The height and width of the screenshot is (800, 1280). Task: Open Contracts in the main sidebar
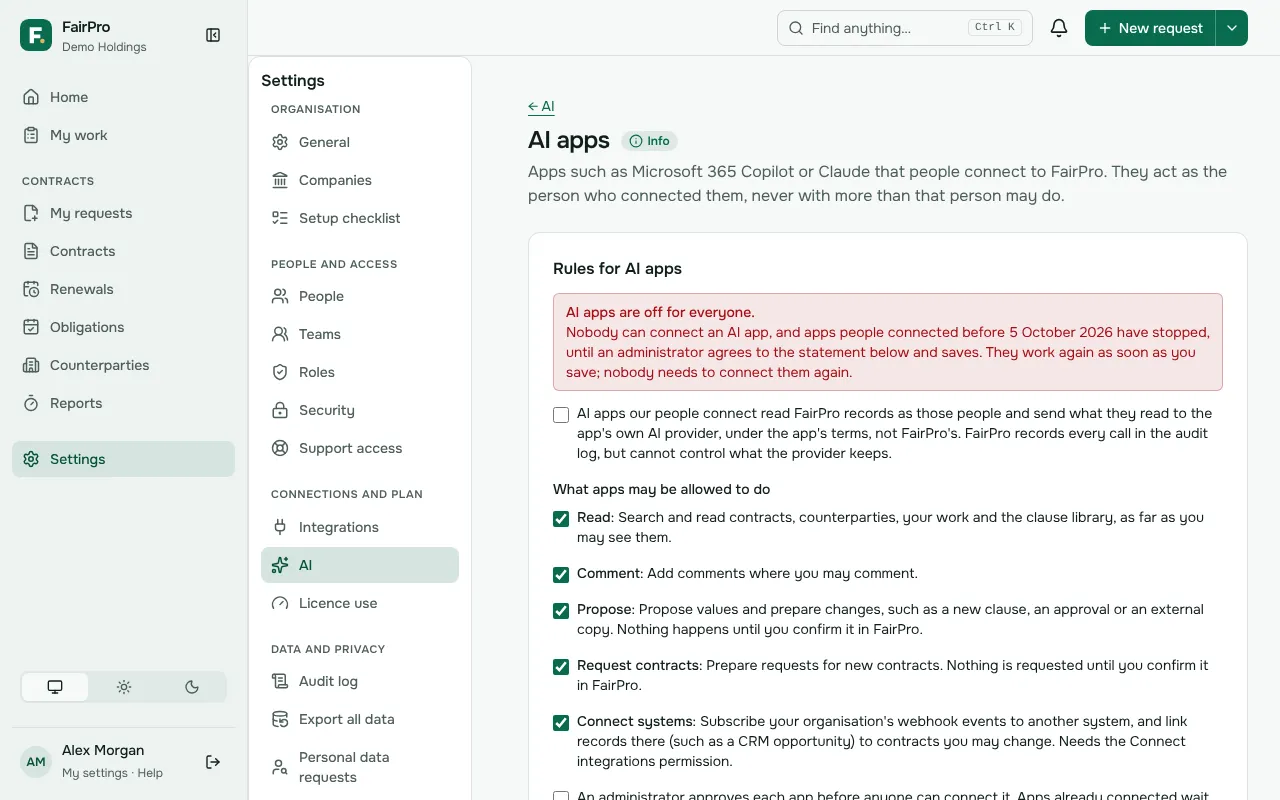click(x=123, y=251)
